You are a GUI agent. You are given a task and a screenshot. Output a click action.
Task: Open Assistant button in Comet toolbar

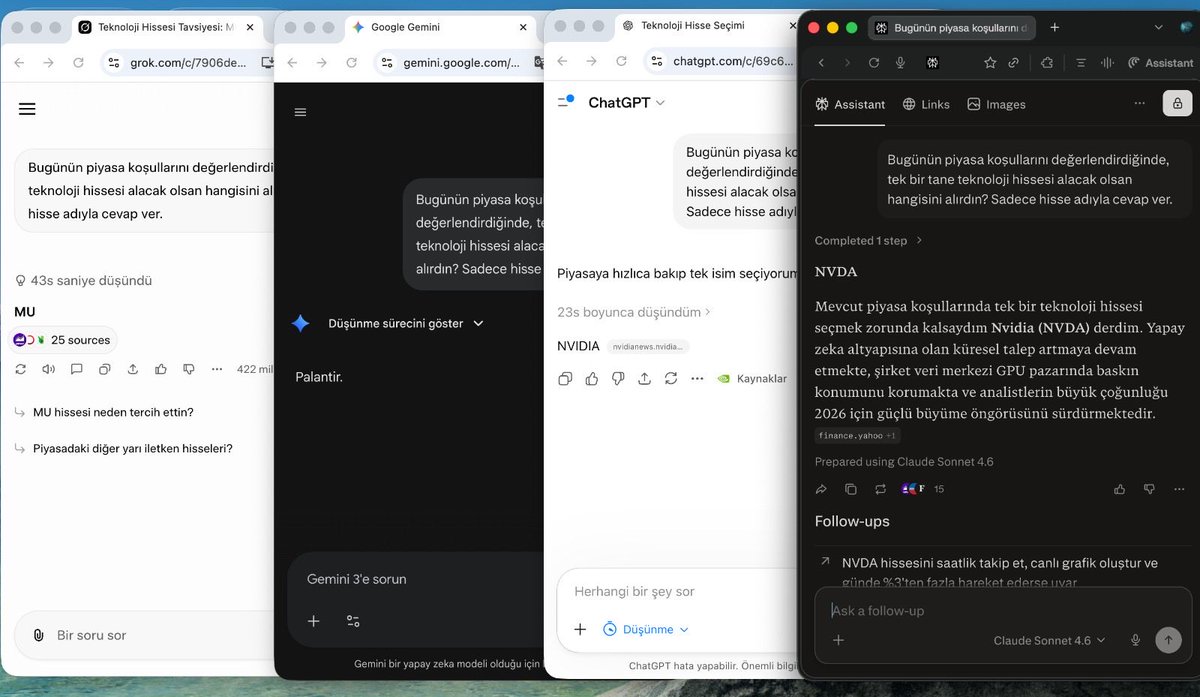(1160, 63)
